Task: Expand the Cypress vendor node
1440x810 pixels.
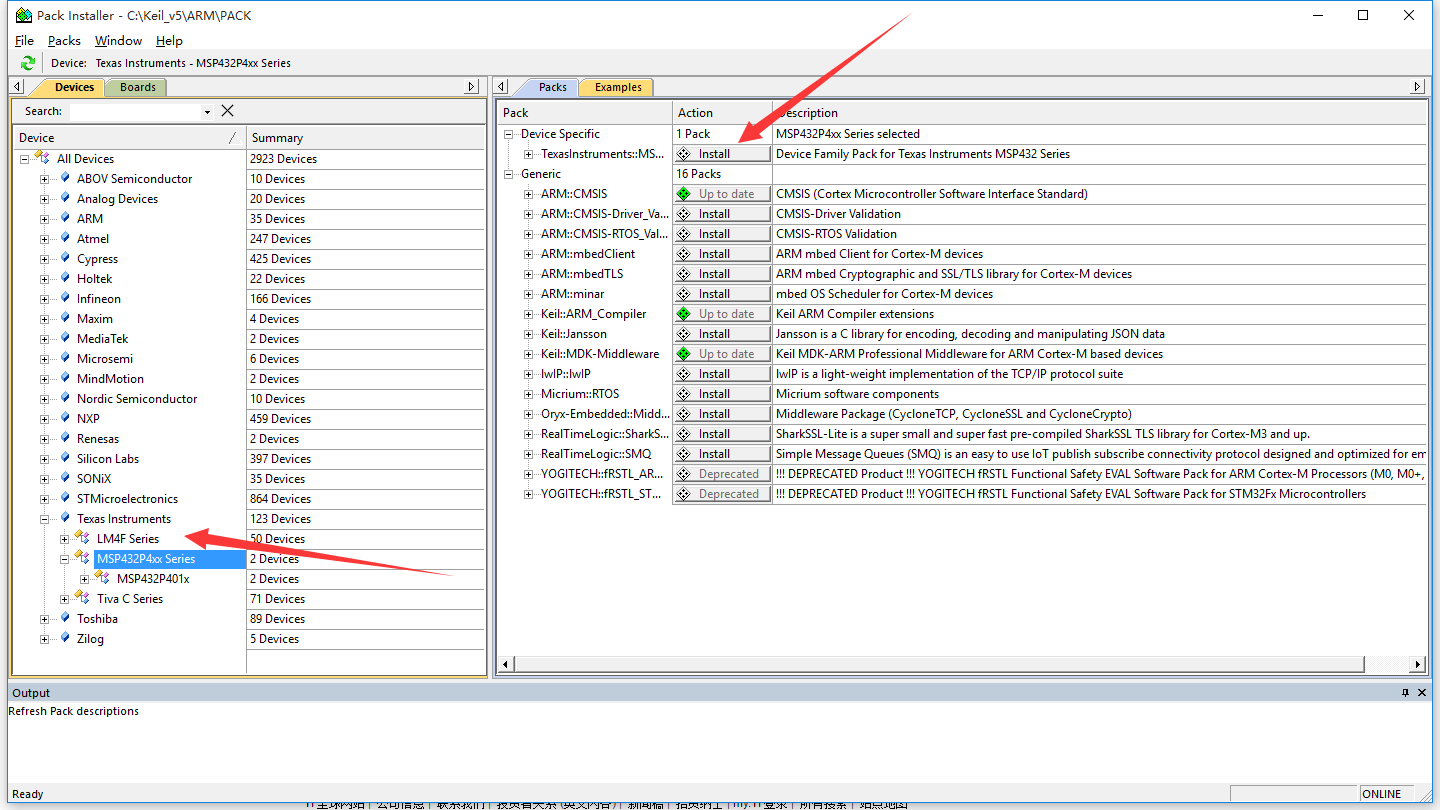Action: [44, 259]
